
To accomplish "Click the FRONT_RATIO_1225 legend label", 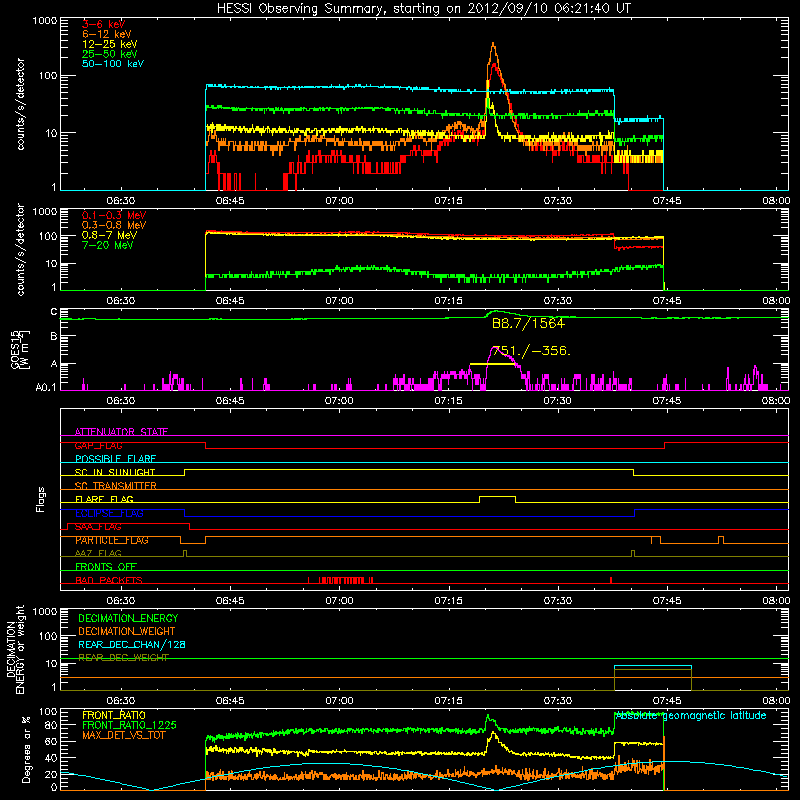I will 129,725.
